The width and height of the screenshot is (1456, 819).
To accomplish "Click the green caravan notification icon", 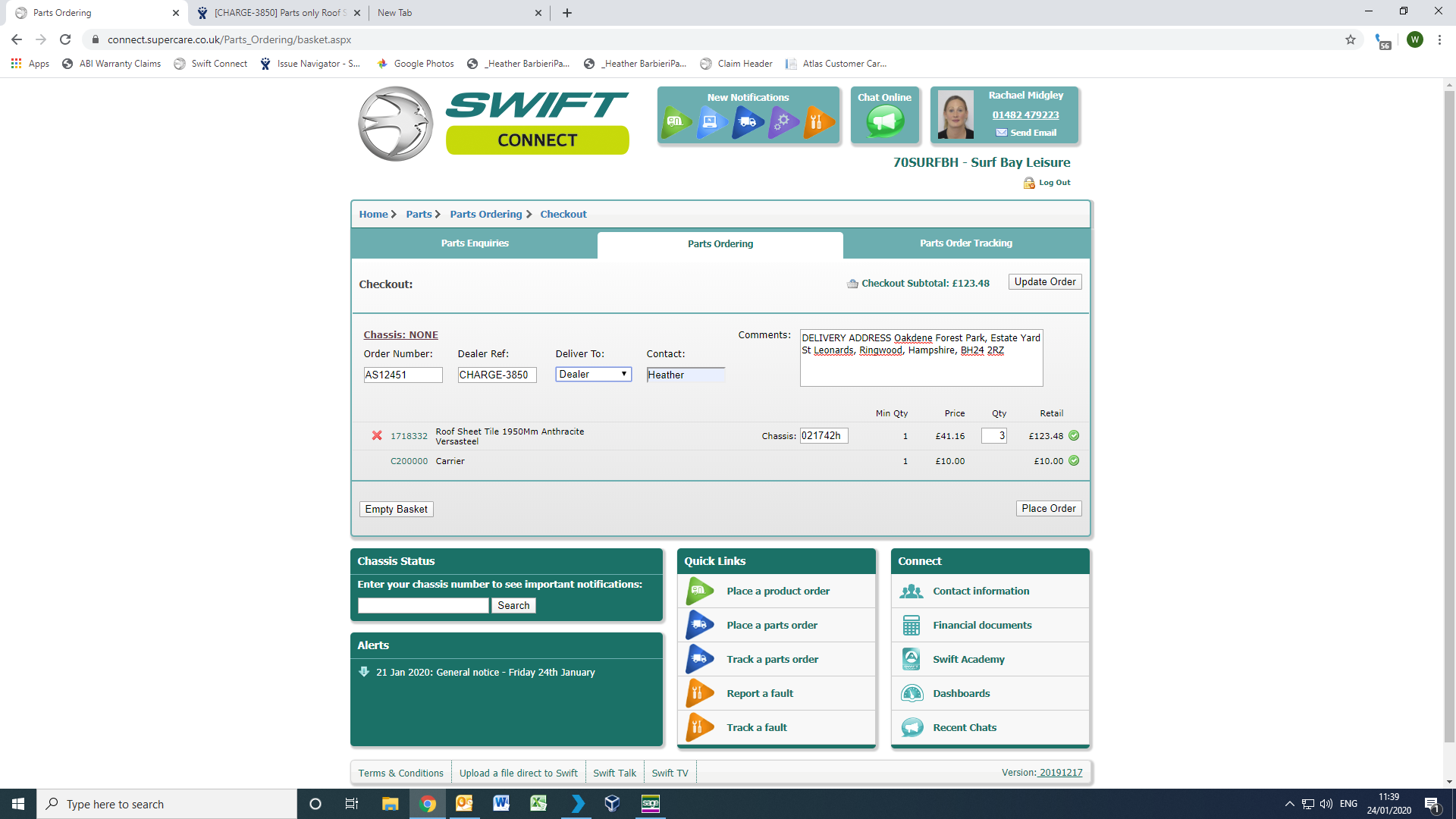I will point(675,122).
